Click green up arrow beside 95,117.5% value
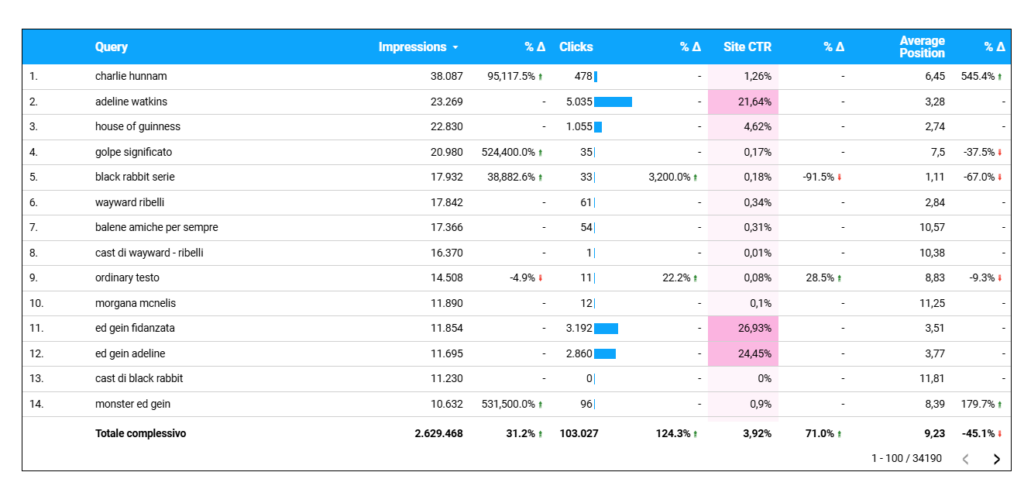1024x479 pixels. click(x=541, y=76)
